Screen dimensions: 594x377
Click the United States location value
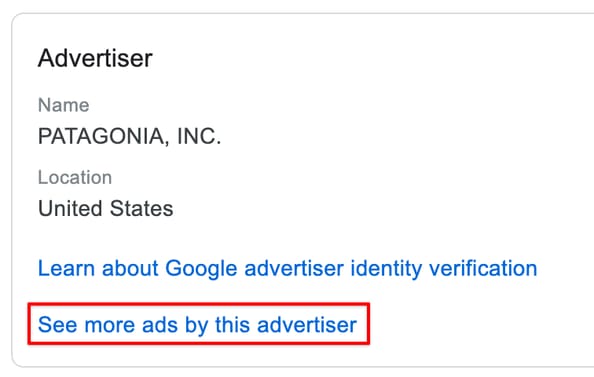coord(106,208)
